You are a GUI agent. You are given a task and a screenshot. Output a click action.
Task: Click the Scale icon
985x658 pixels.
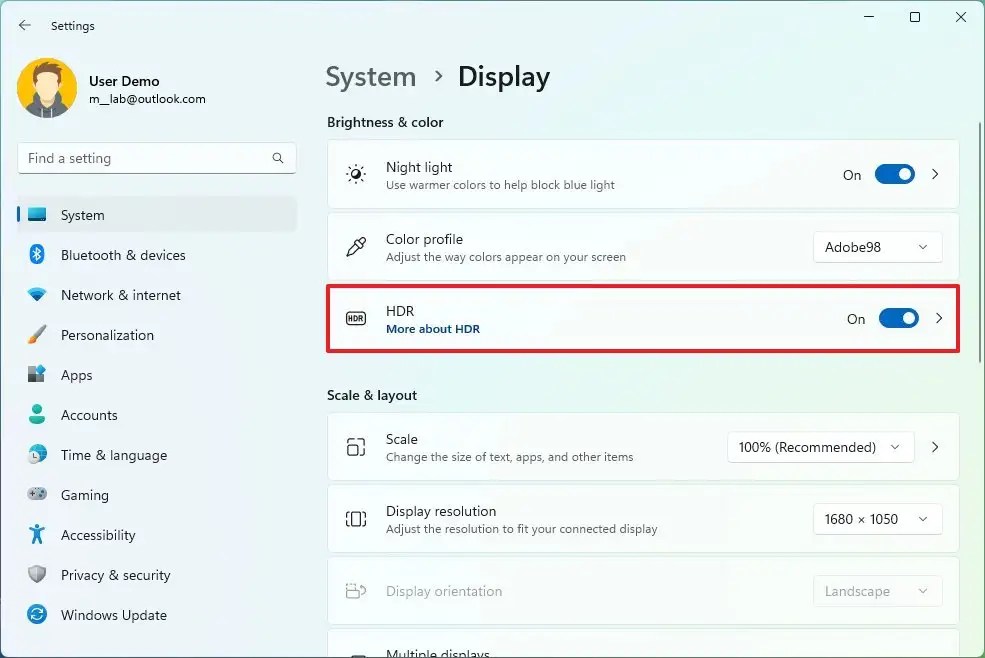click(x=355, y=447)
